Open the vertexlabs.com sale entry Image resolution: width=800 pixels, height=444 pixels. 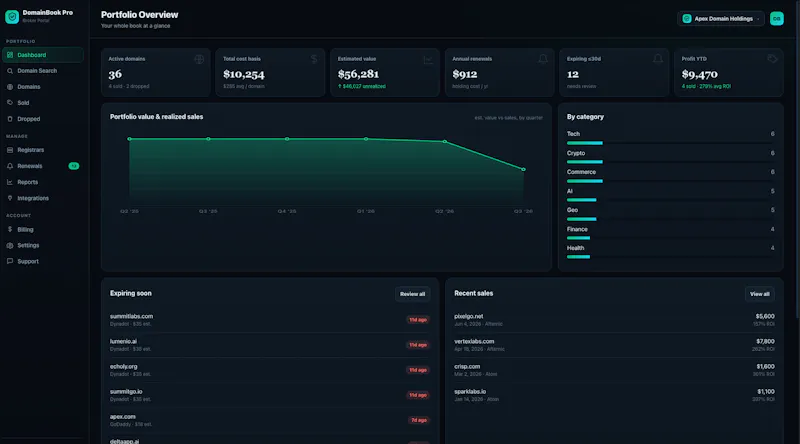(x=614, y=345)
